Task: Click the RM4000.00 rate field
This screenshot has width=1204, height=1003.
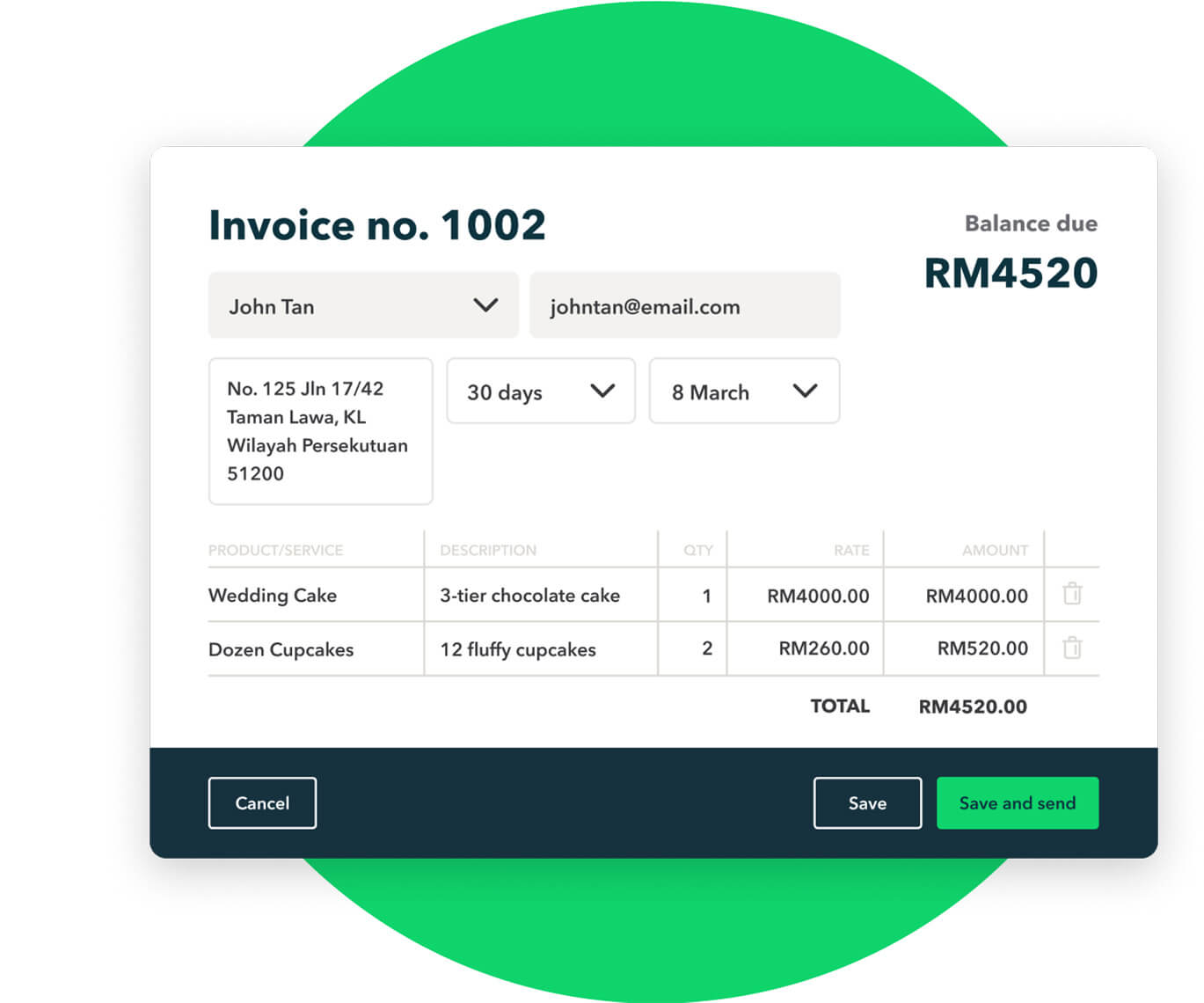Action: [x=818, y=595]
